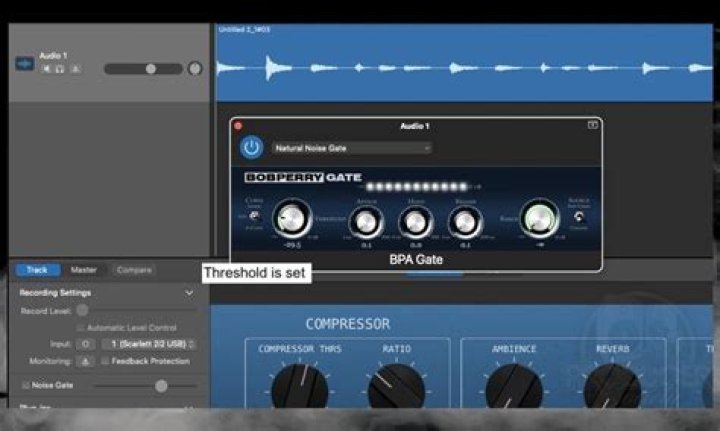Toggle the blue plug-in power button

tap(251, 147)
